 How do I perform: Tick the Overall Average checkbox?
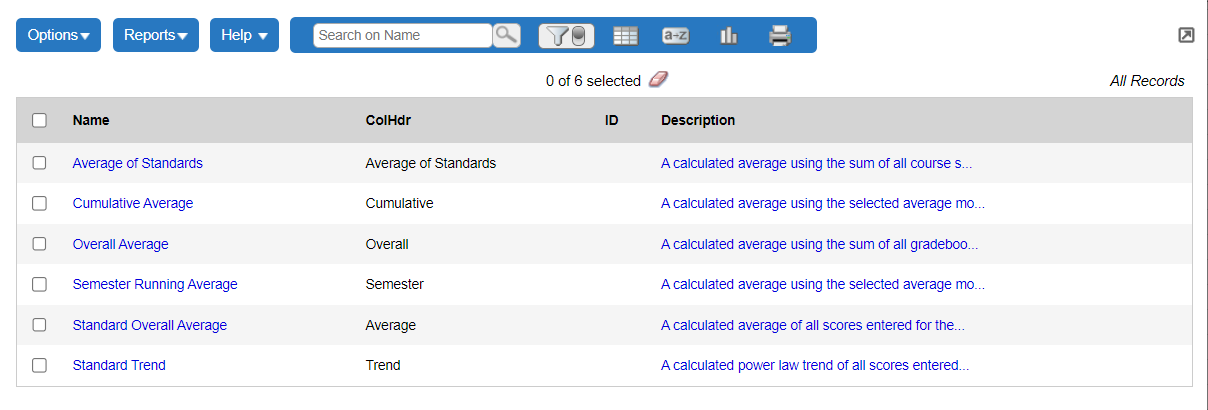(x=40, y=244)
